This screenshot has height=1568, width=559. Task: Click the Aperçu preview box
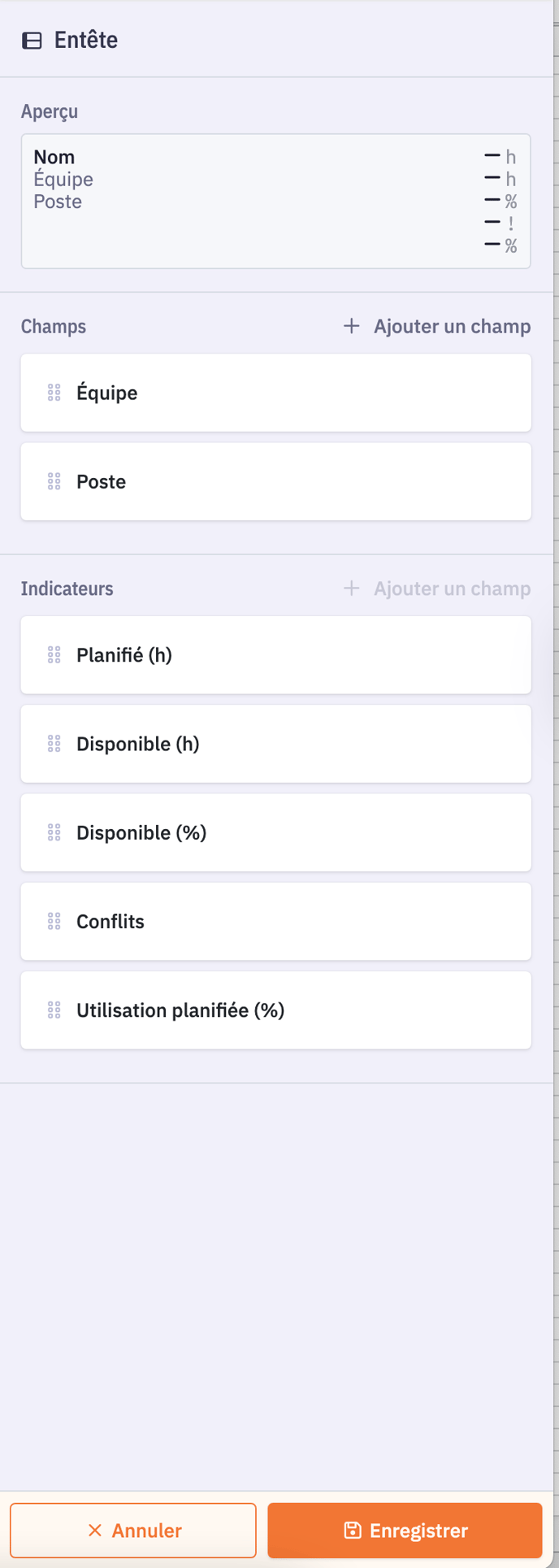click(276, 201)
